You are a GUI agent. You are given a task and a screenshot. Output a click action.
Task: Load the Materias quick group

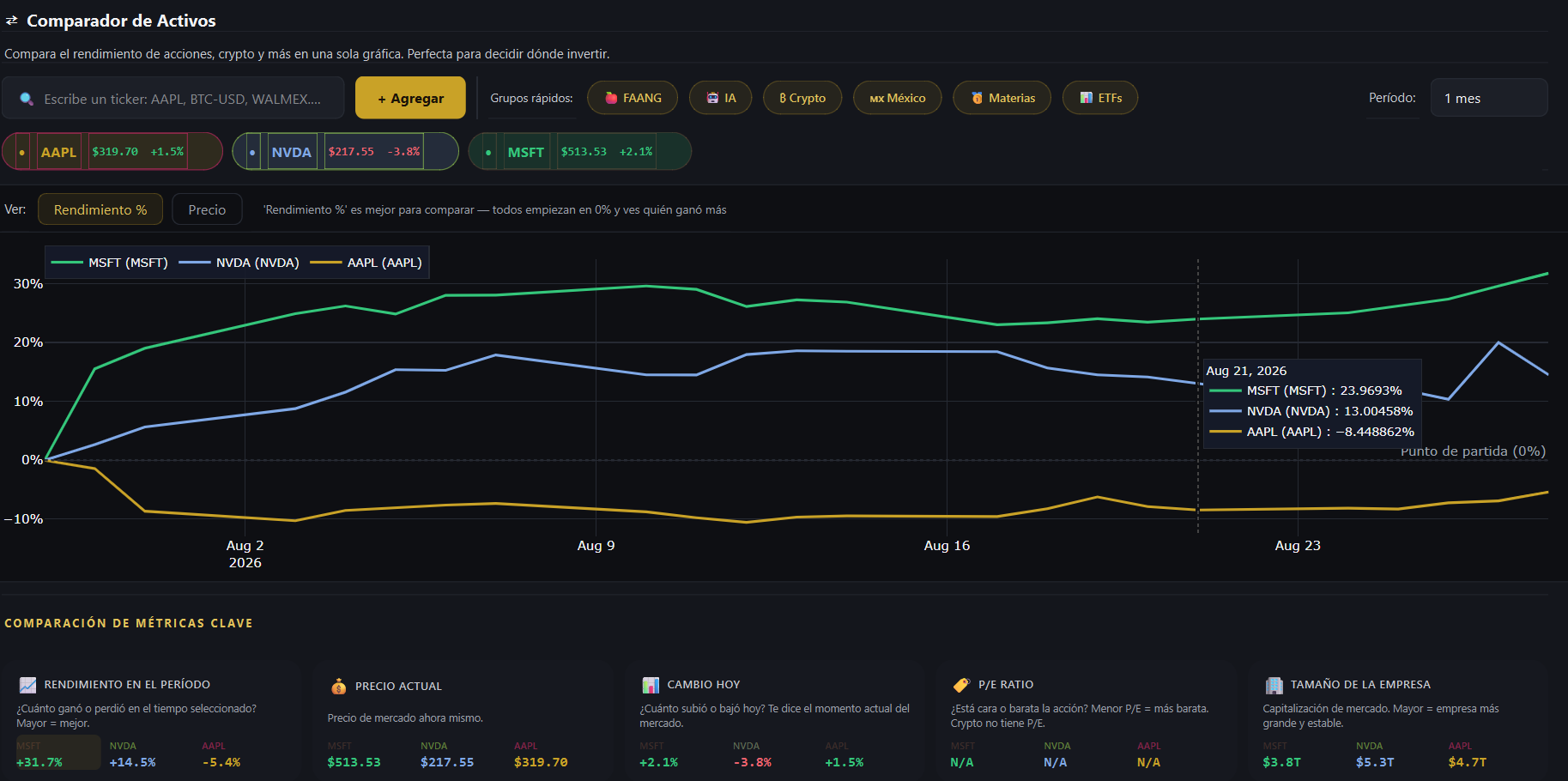pos(1002,98)
